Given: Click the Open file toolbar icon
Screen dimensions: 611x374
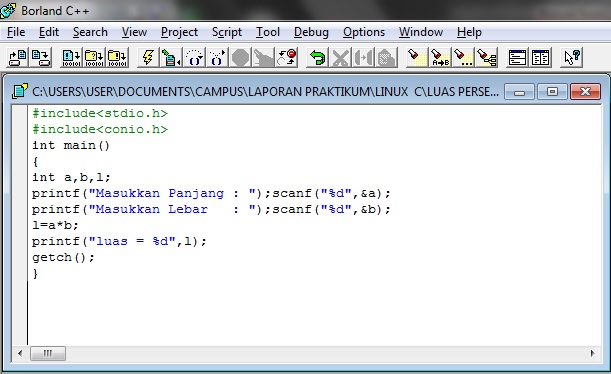Looking at the screenshot, I should click(18, 58).
